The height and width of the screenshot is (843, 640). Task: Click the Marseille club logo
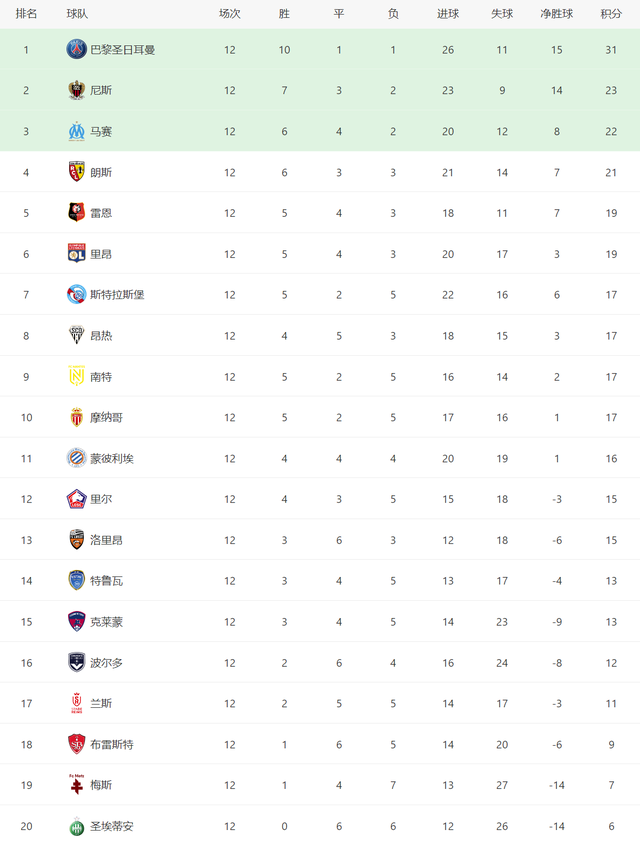76,131
